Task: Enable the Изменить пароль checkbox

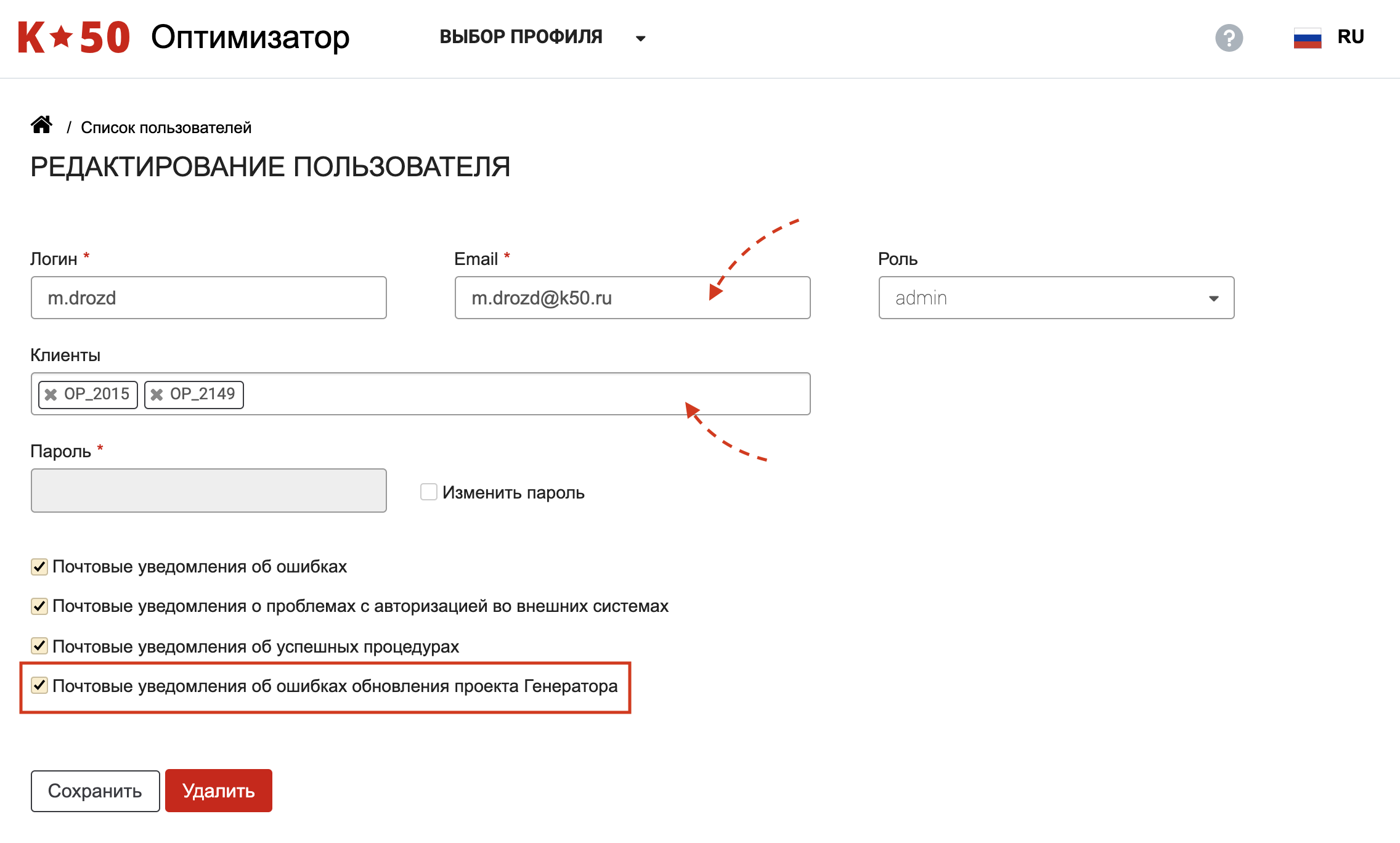Action: (429, 492)
